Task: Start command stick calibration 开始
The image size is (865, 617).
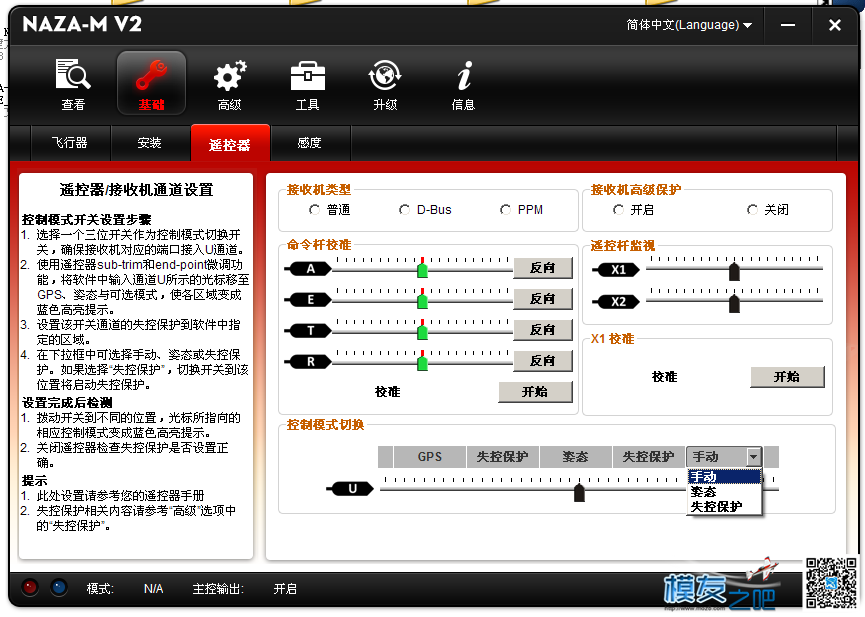Action: coord(535,392)
